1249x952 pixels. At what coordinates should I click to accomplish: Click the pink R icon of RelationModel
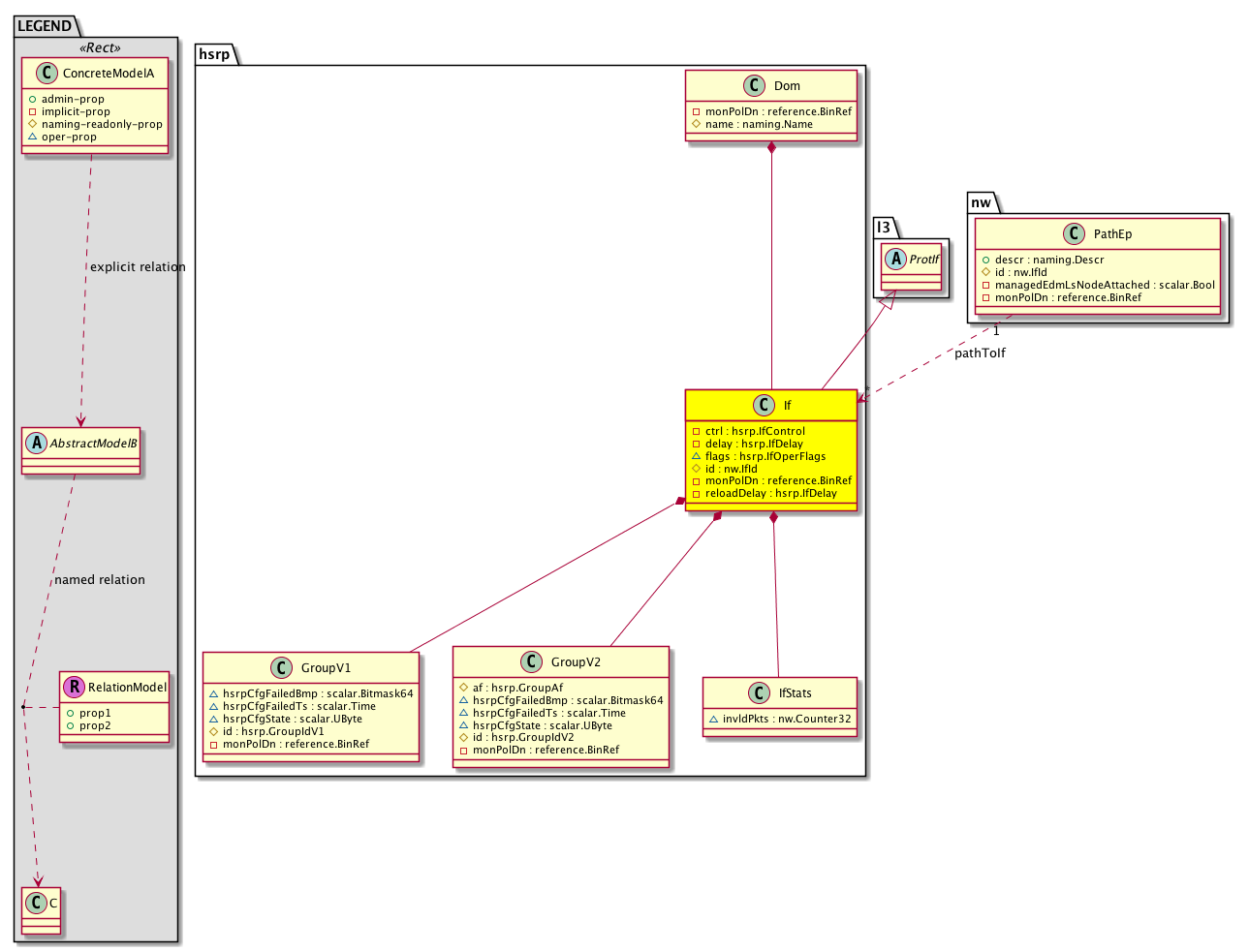click(x=75, y=687)
